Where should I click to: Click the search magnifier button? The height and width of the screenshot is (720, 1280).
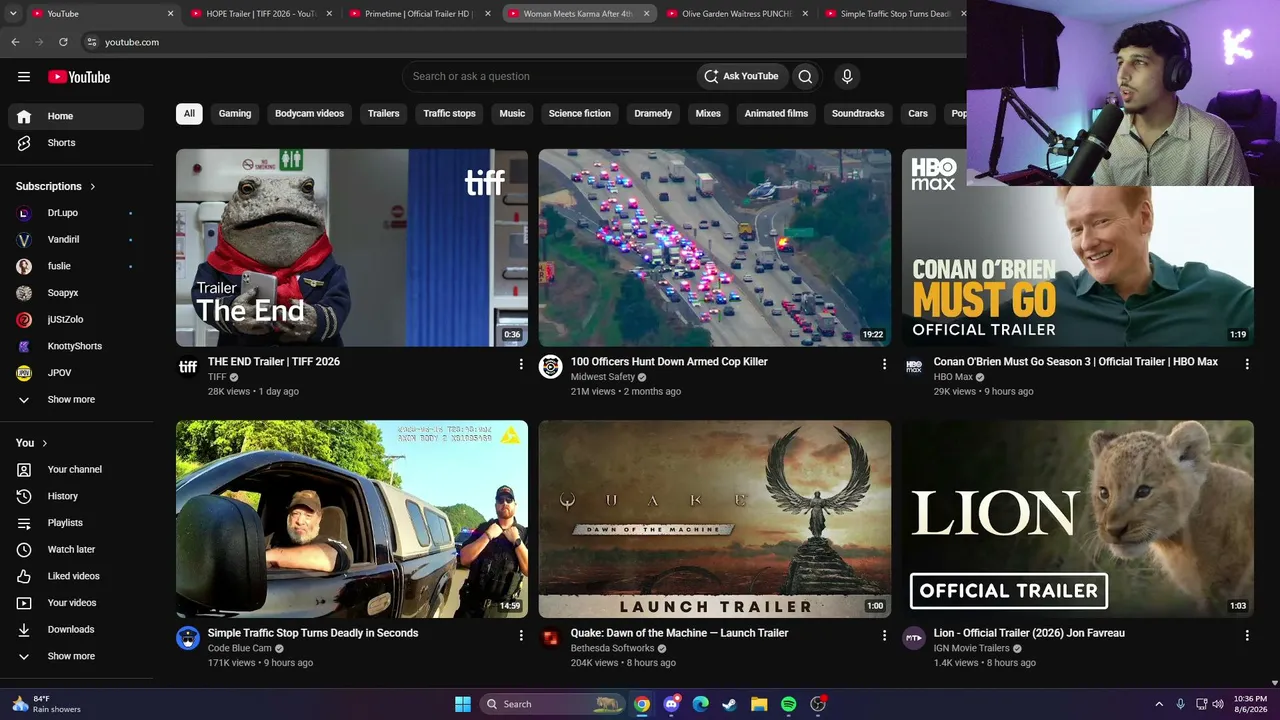pos(805,76)
